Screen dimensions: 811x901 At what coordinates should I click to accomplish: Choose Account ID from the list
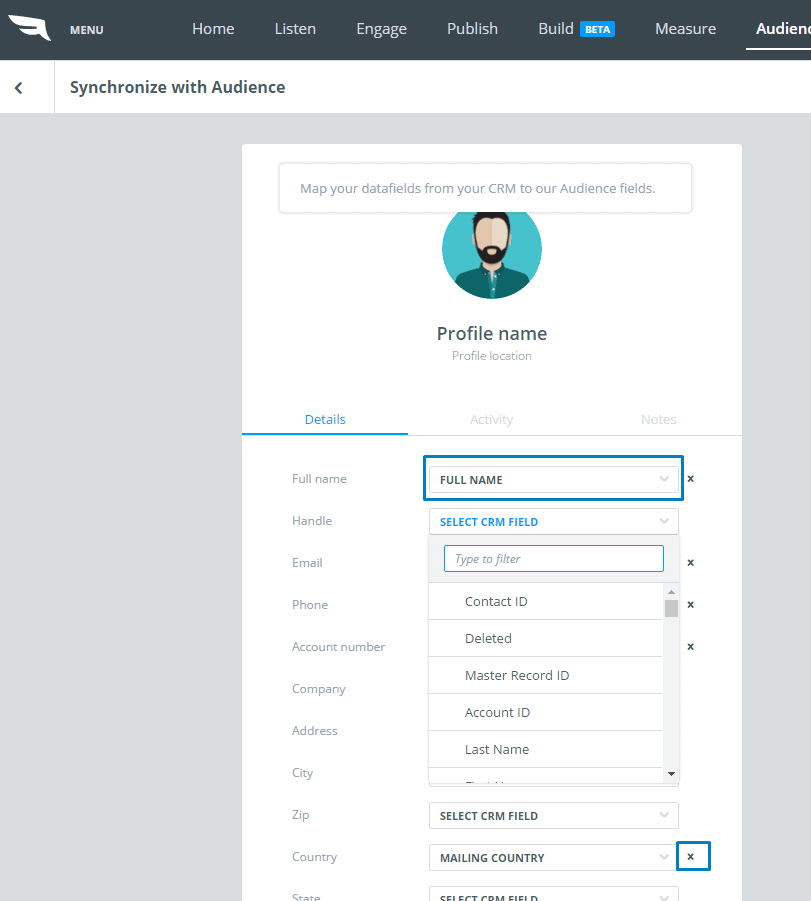(x=545, y=713)
